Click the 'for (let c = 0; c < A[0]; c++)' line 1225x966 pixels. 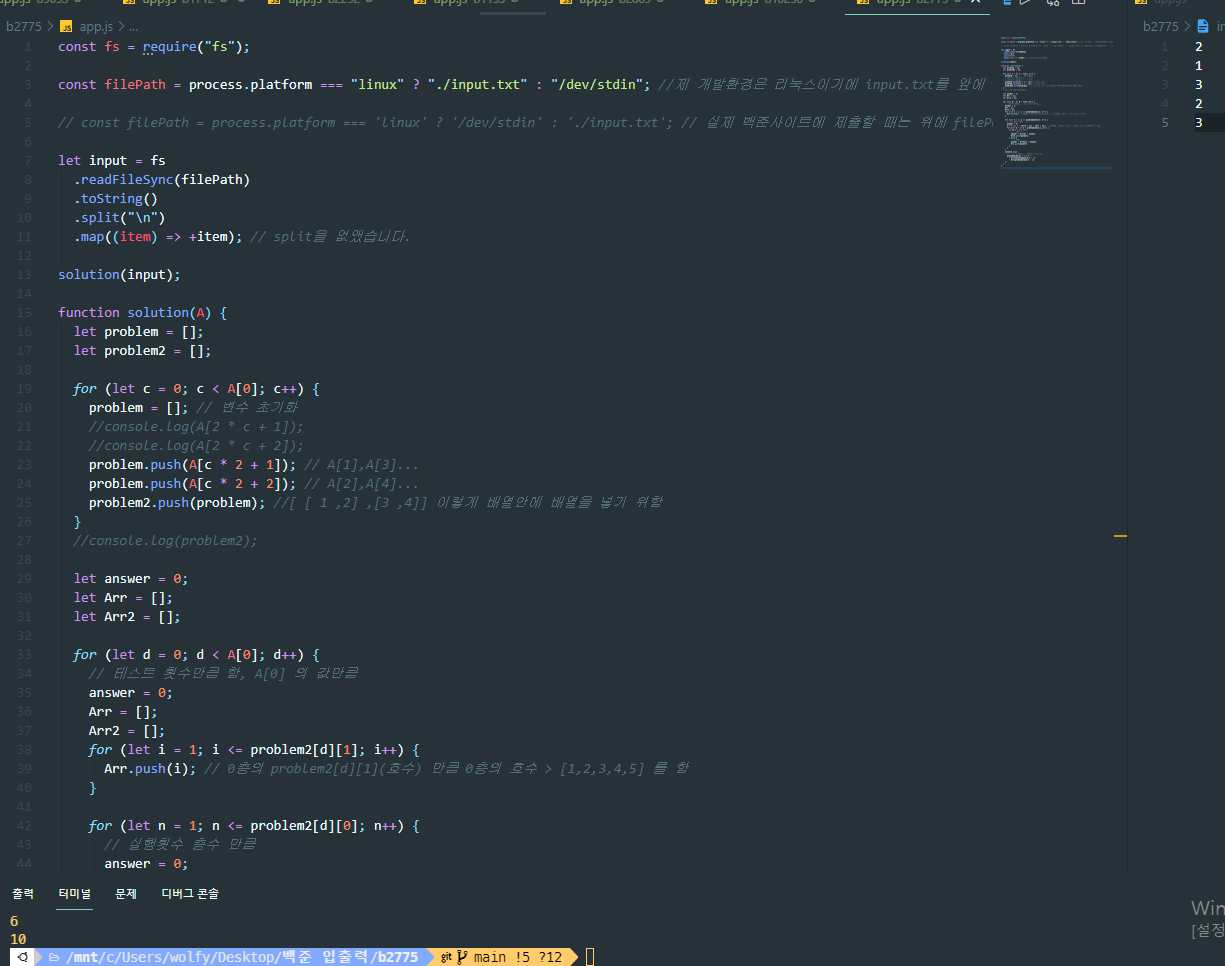click(196, 388)
